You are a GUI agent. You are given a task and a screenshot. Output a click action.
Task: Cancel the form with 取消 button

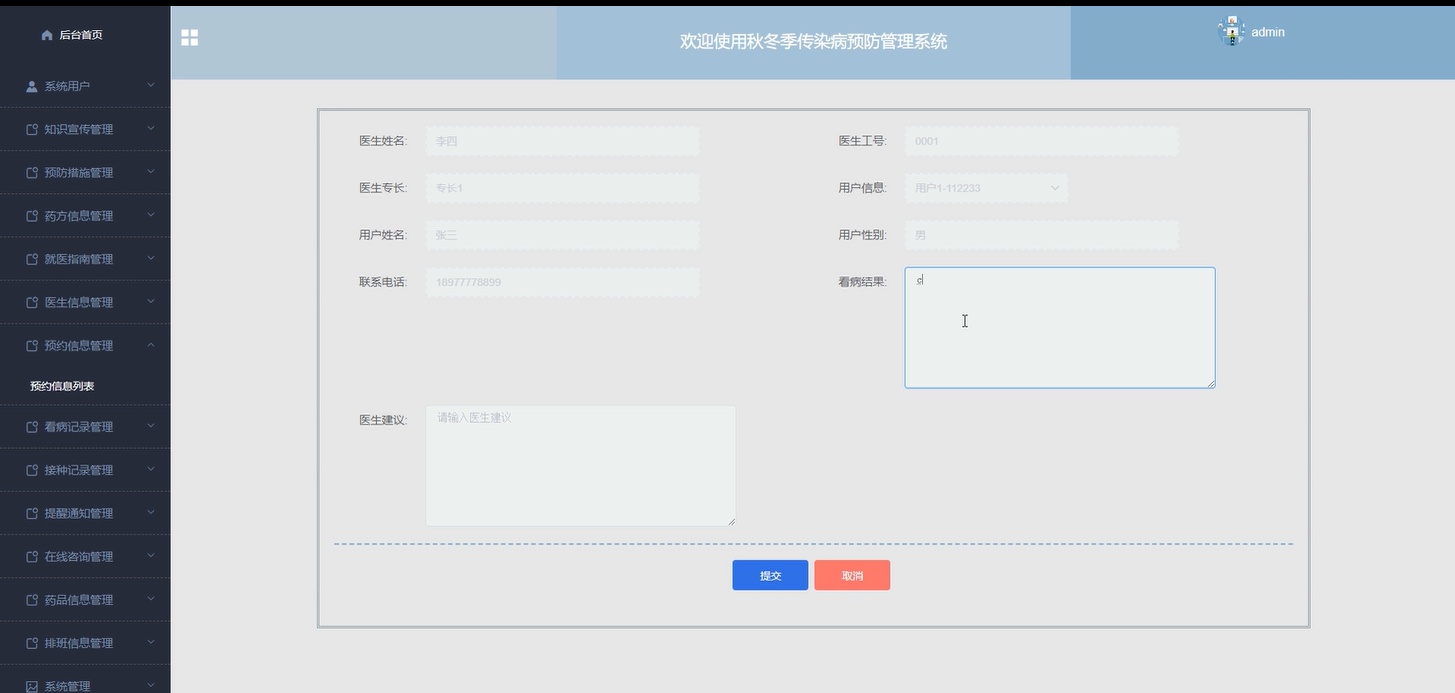[x=852, y=575]
